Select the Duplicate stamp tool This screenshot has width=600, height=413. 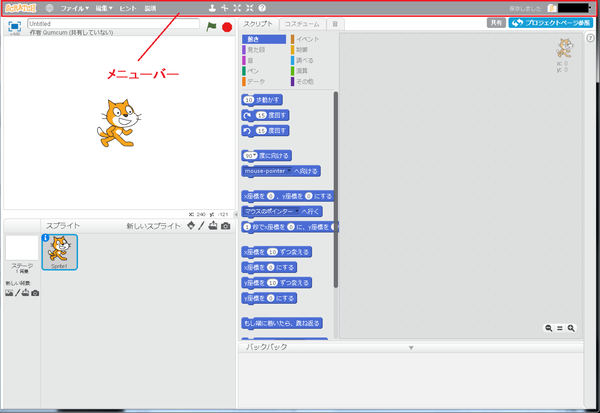(x=212, y=8)
